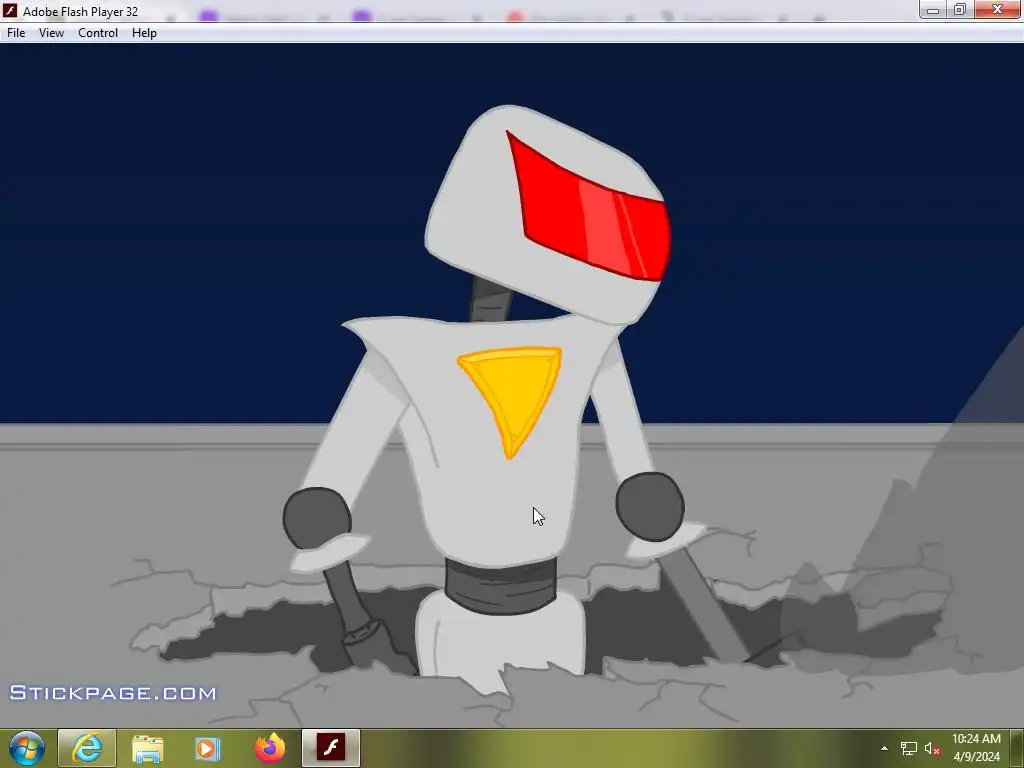Open the Windows Start menu
1024x768 pixels.
click(27, 748)
